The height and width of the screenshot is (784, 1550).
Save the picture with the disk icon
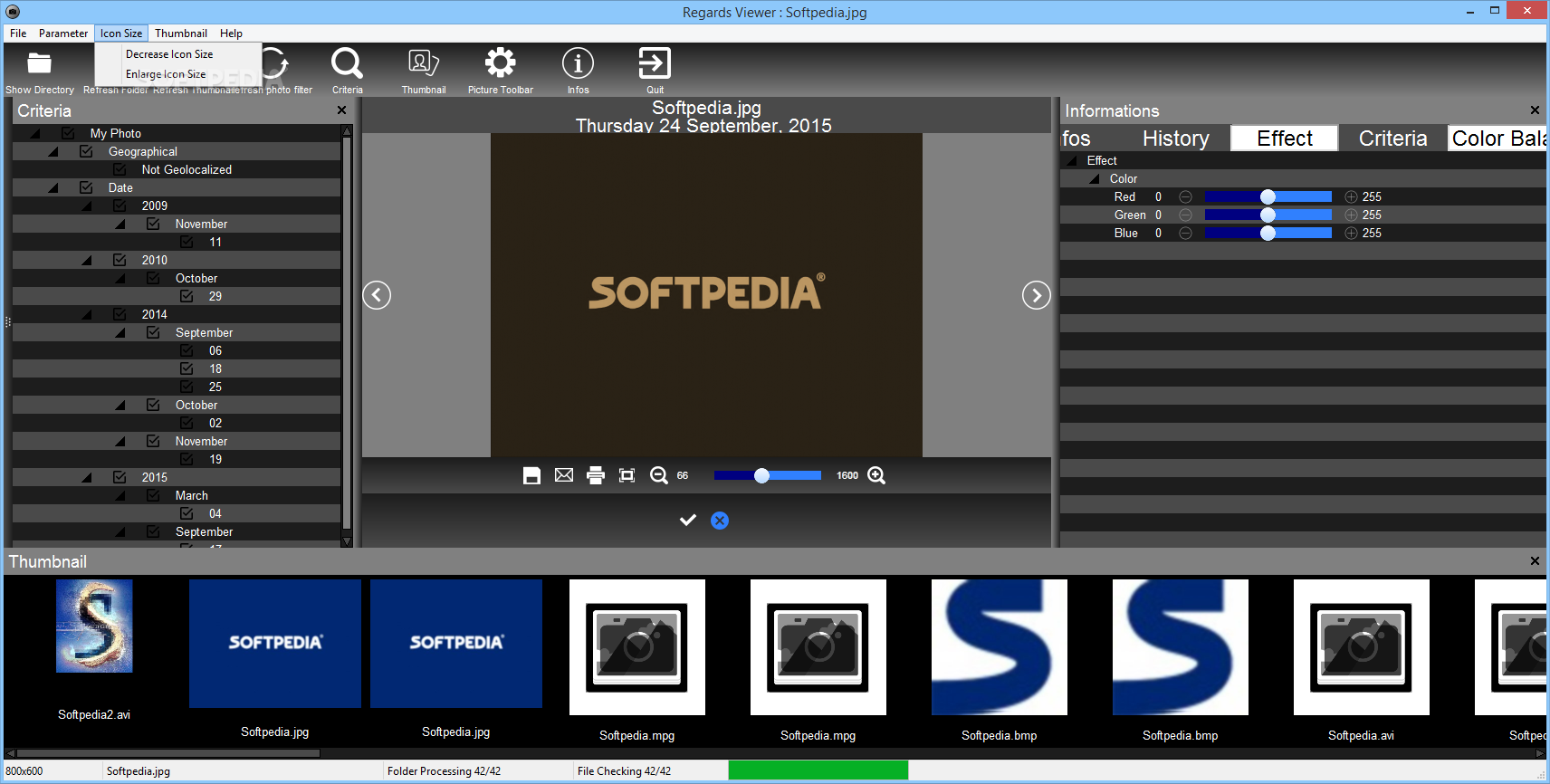pos(531,475)
